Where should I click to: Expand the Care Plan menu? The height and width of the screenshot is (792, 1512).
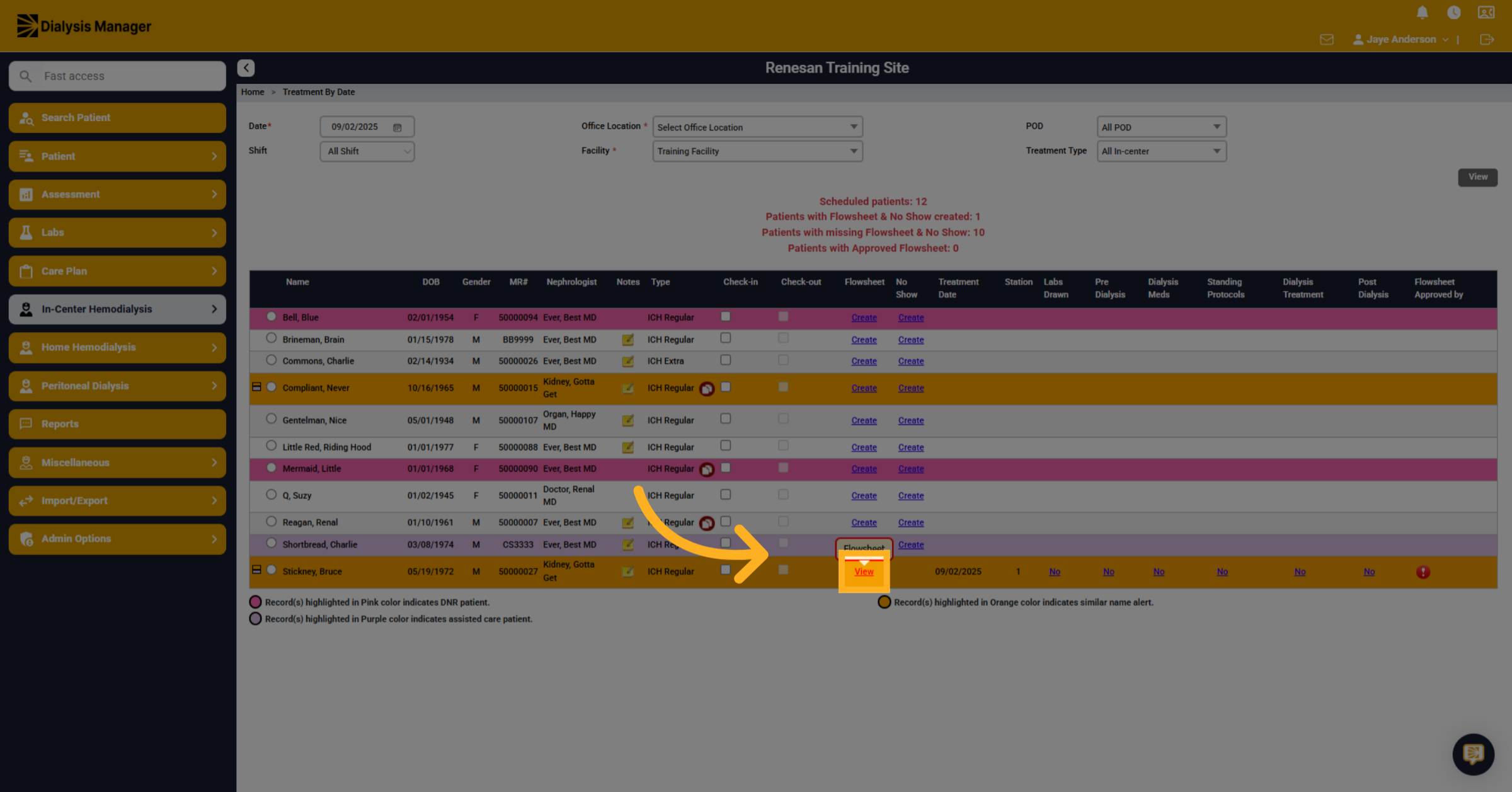[x=117, y=271]
